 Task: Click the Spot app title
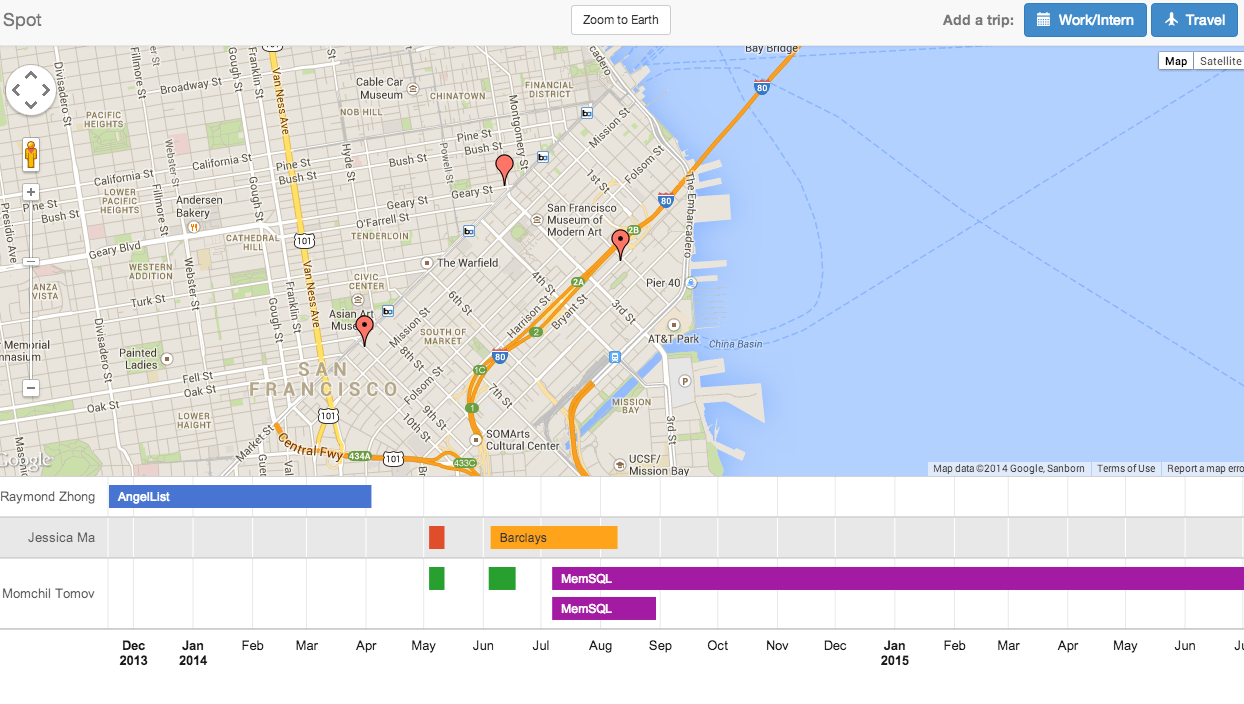[23, 20]
